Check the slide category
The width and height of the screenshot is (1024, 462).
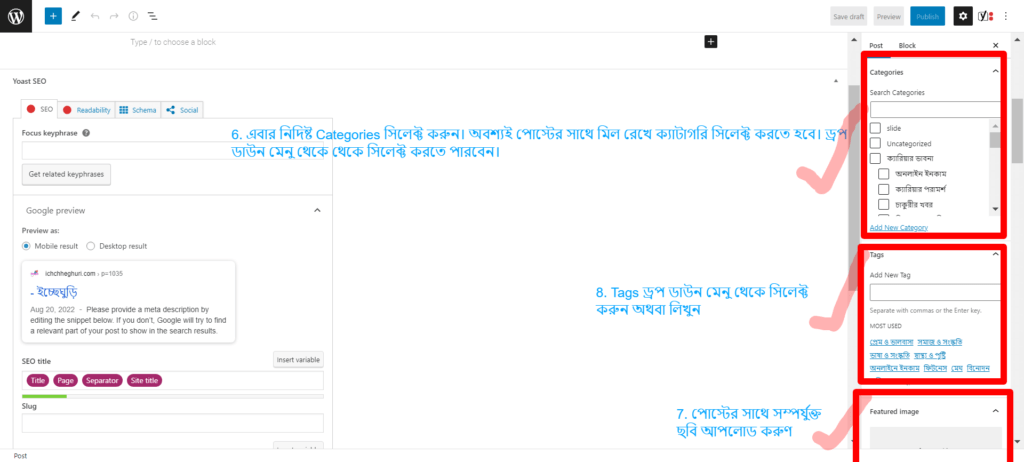coord(876,128)
